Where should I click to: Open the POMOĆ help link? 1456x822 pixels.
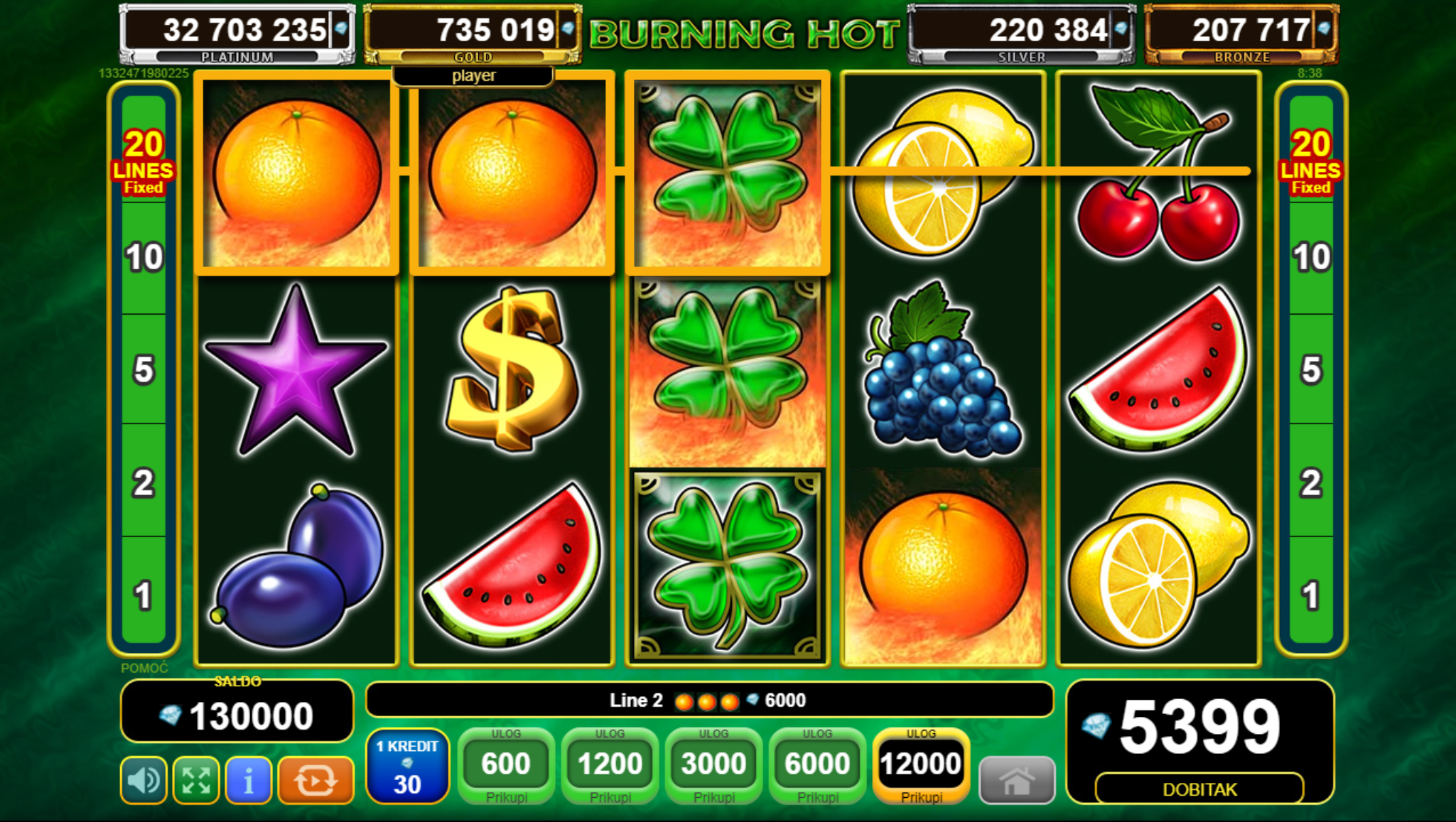click(144, 668)
